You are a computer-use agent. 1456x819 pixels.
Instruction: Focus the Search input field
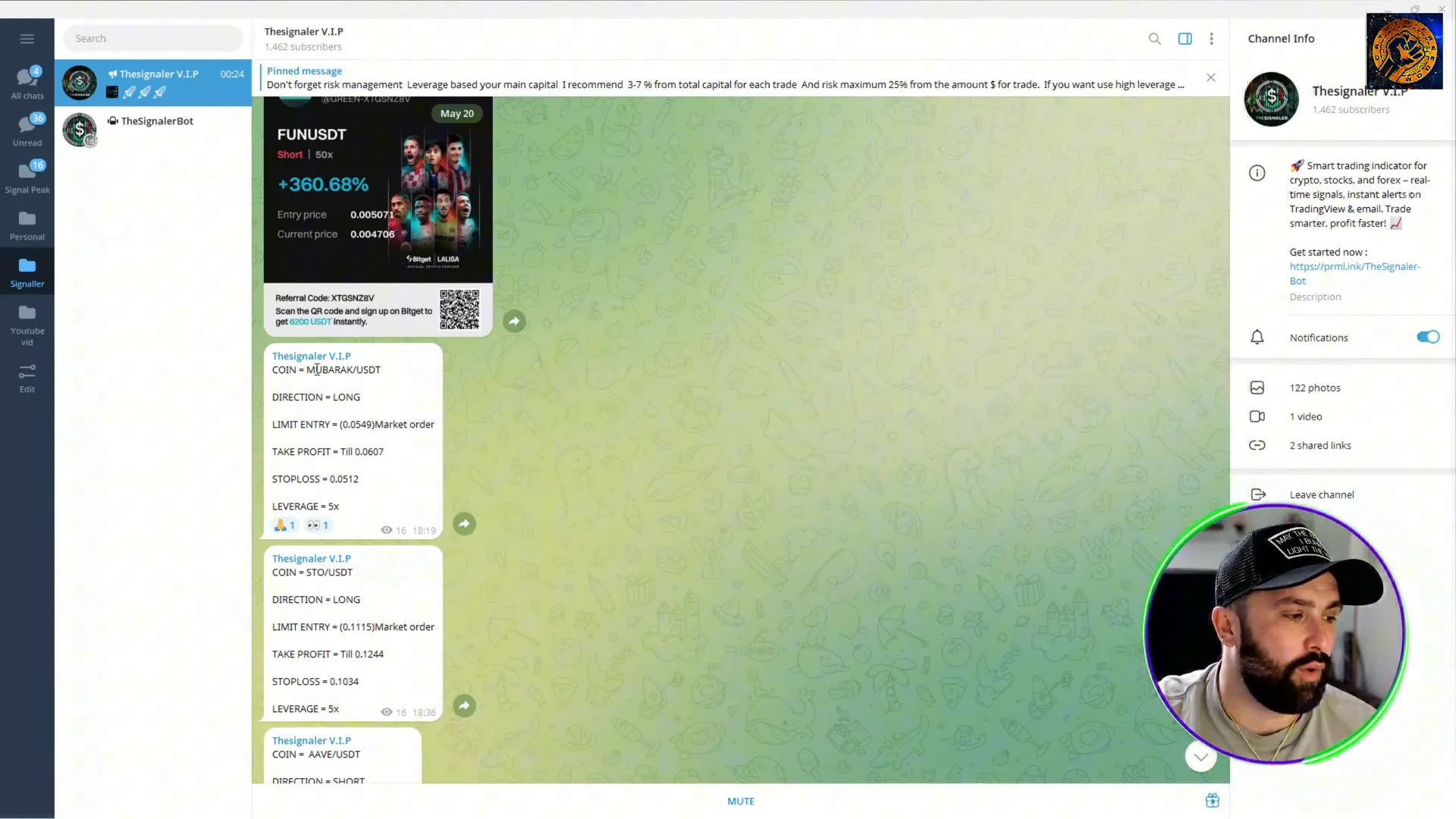pos(153,39)
